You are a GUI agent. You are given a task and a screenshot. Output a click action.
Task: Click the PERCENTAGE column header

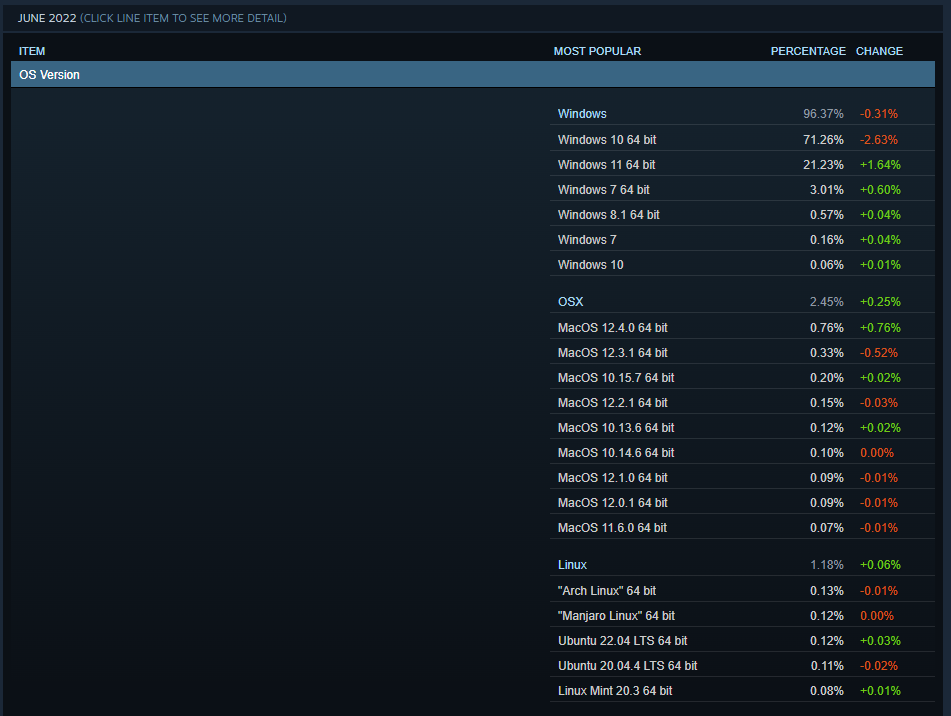[x=808, y=51]
